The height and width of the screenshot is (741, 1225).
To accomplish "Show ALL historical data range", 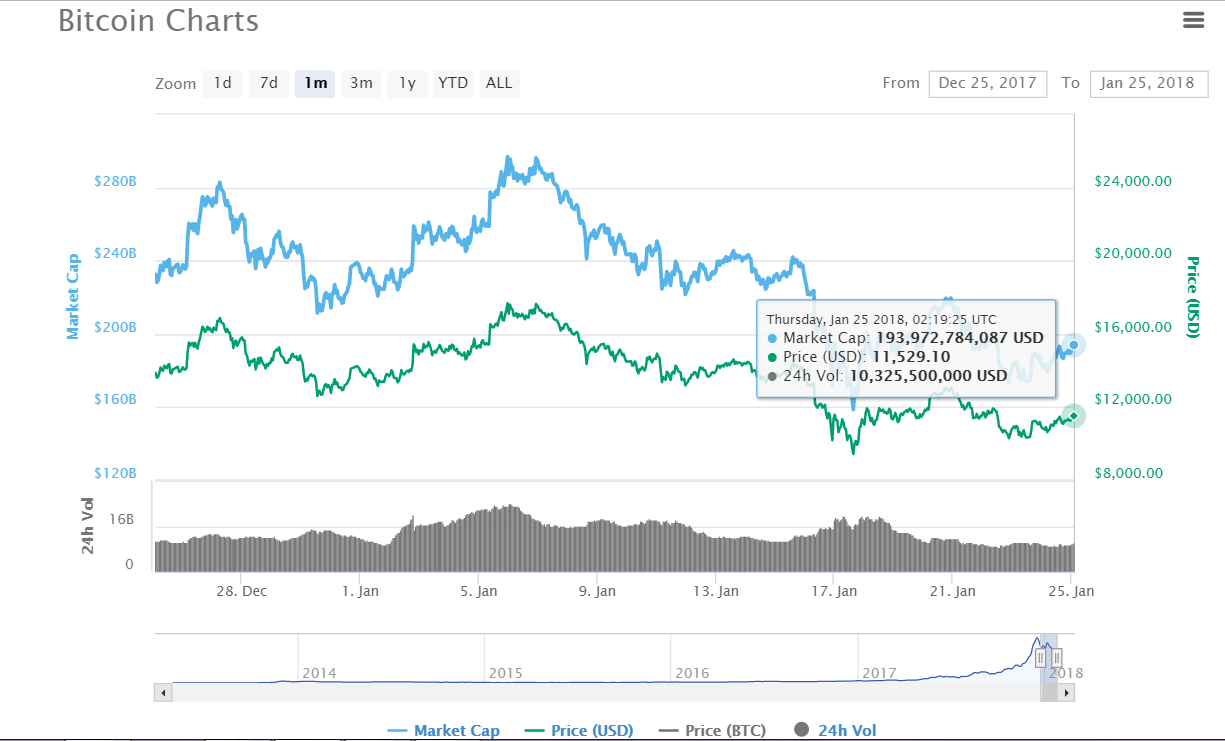I will [x=499, y=83].
